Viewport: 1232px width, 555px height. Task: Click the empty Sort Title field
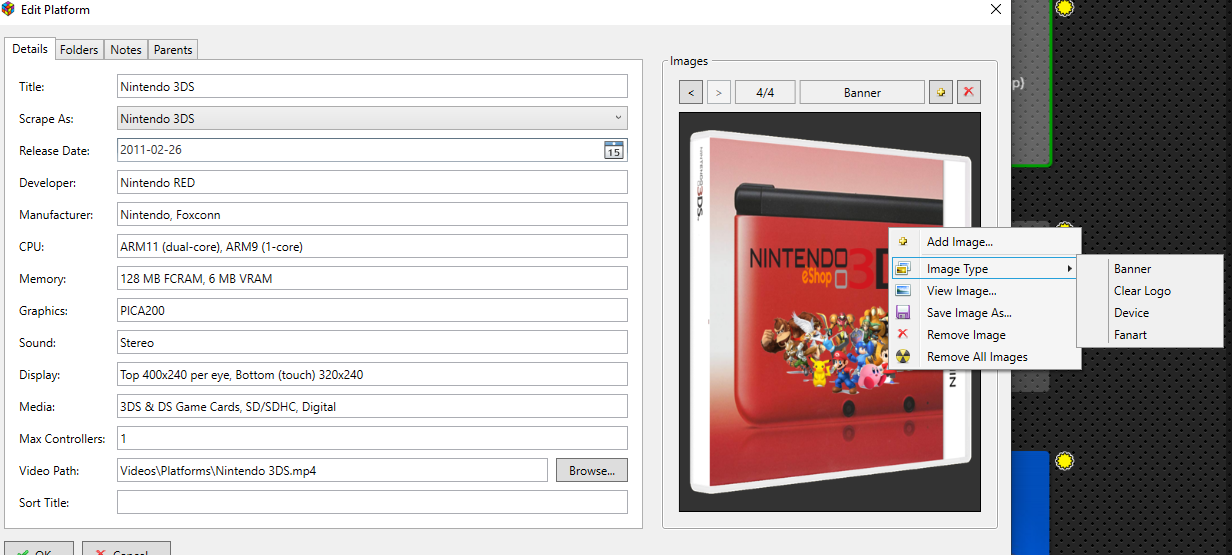click(x=372, y=502)
